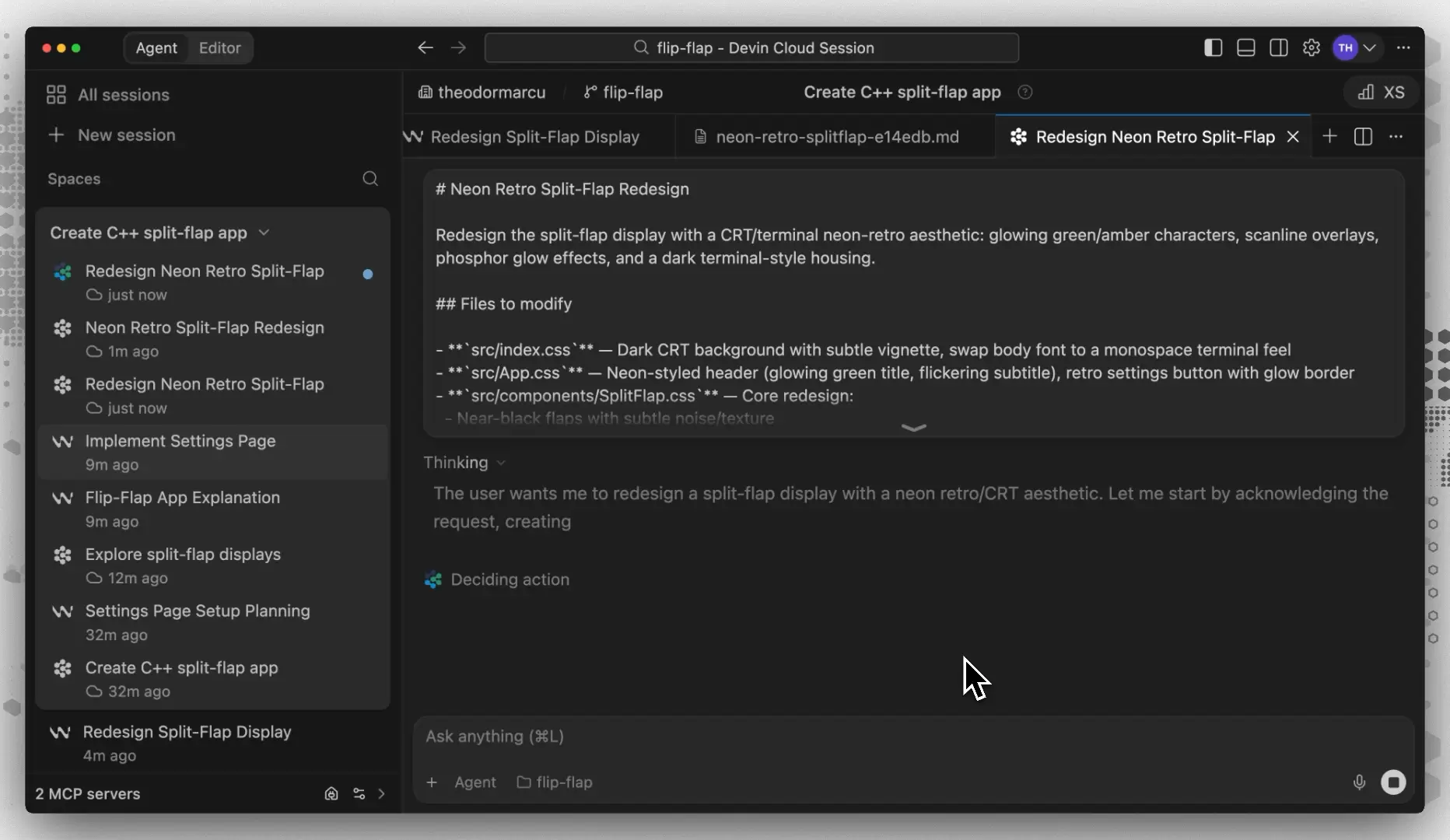1450x840 pixels.
Task: Go back with the left arrow
Action: pos(425,47)
